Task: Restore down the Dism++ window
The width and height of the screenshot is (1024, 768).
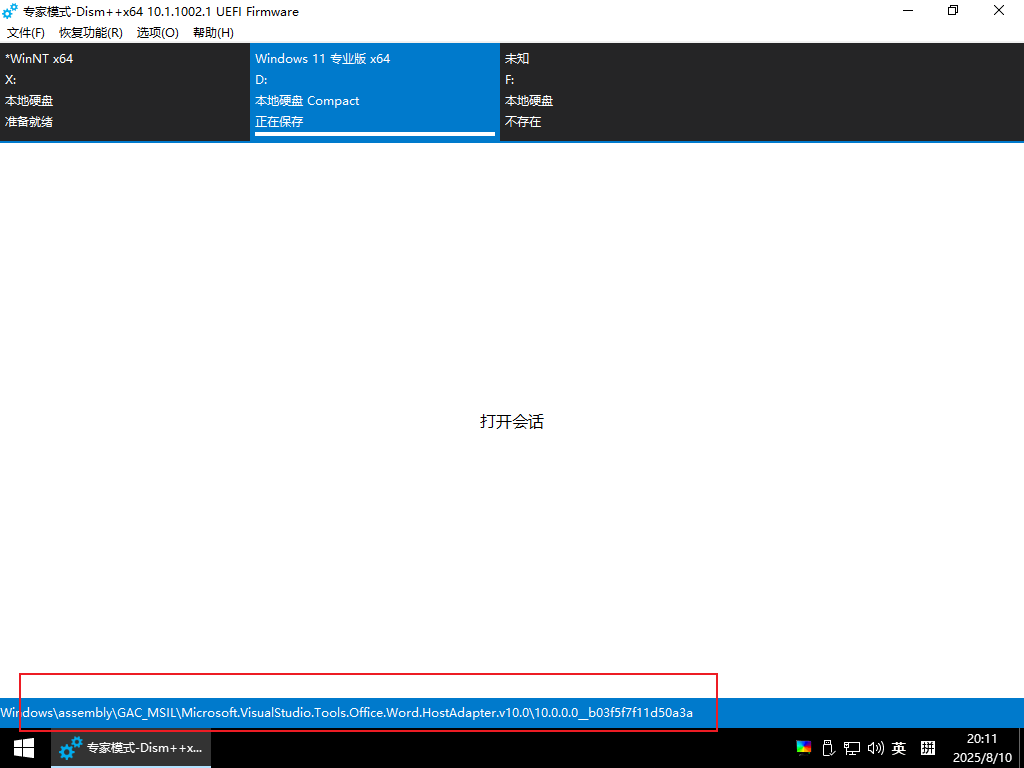Action: point(953,11)
